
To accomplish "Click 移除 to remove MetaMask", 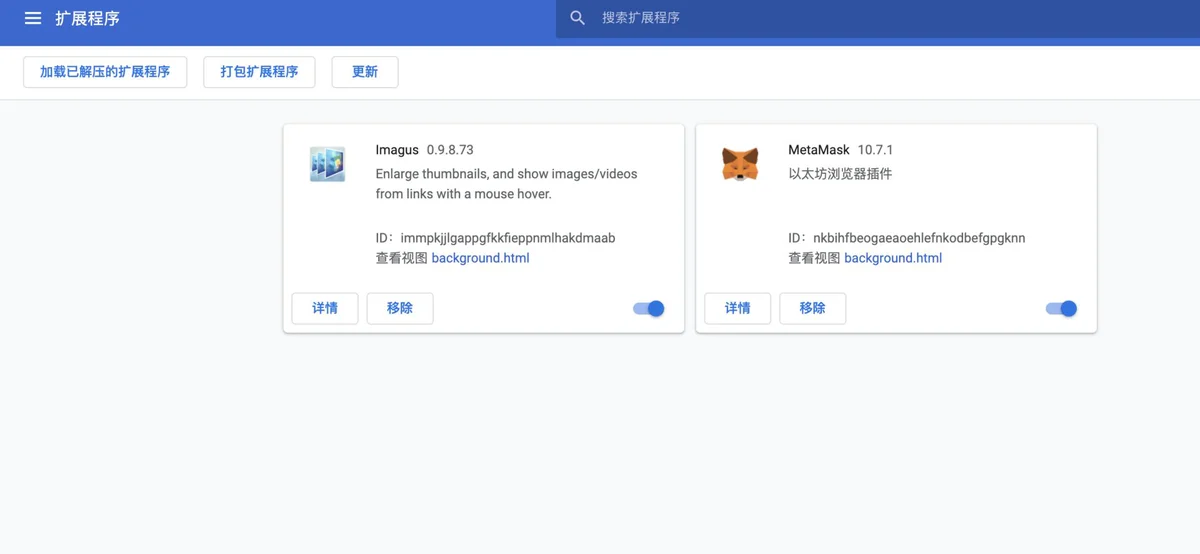I will pos(813,308).
